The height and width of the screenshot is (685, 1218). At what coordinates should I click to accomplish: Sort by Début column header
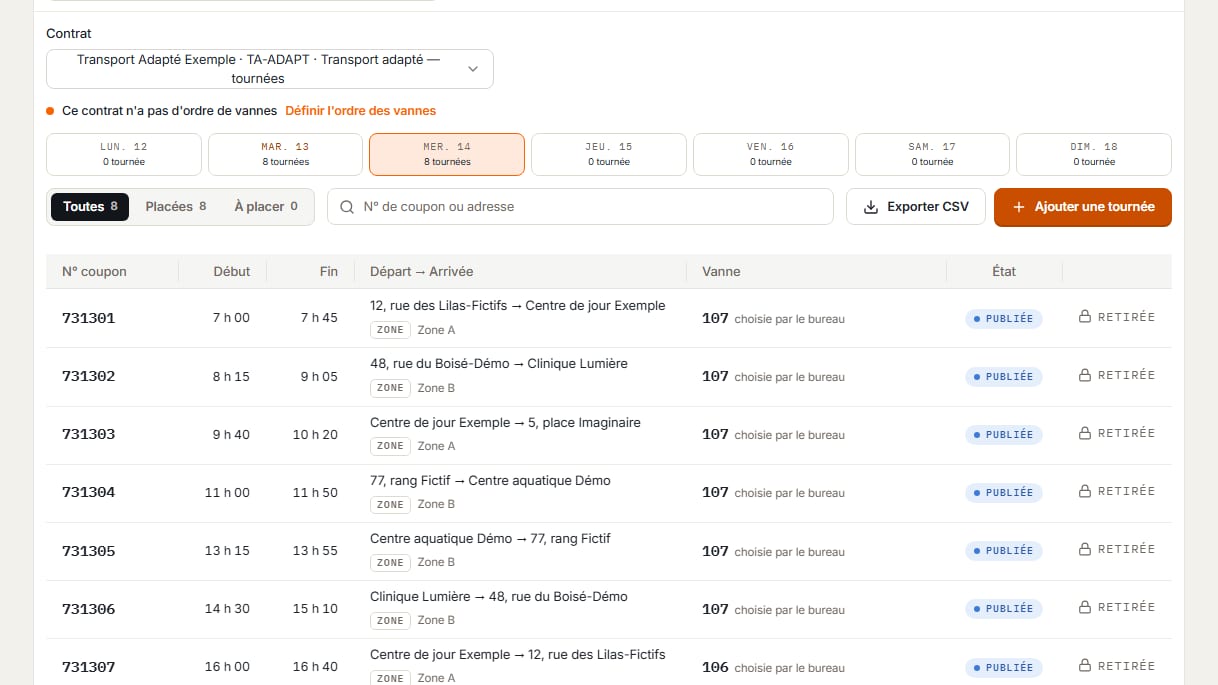click(x=232, y=271)
